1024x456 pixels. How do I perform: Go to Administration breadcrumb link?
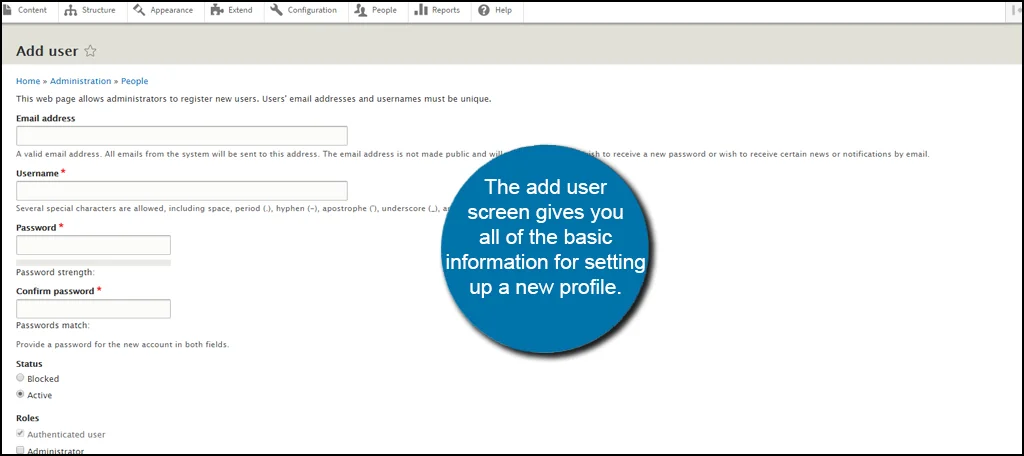click(81, 81)
